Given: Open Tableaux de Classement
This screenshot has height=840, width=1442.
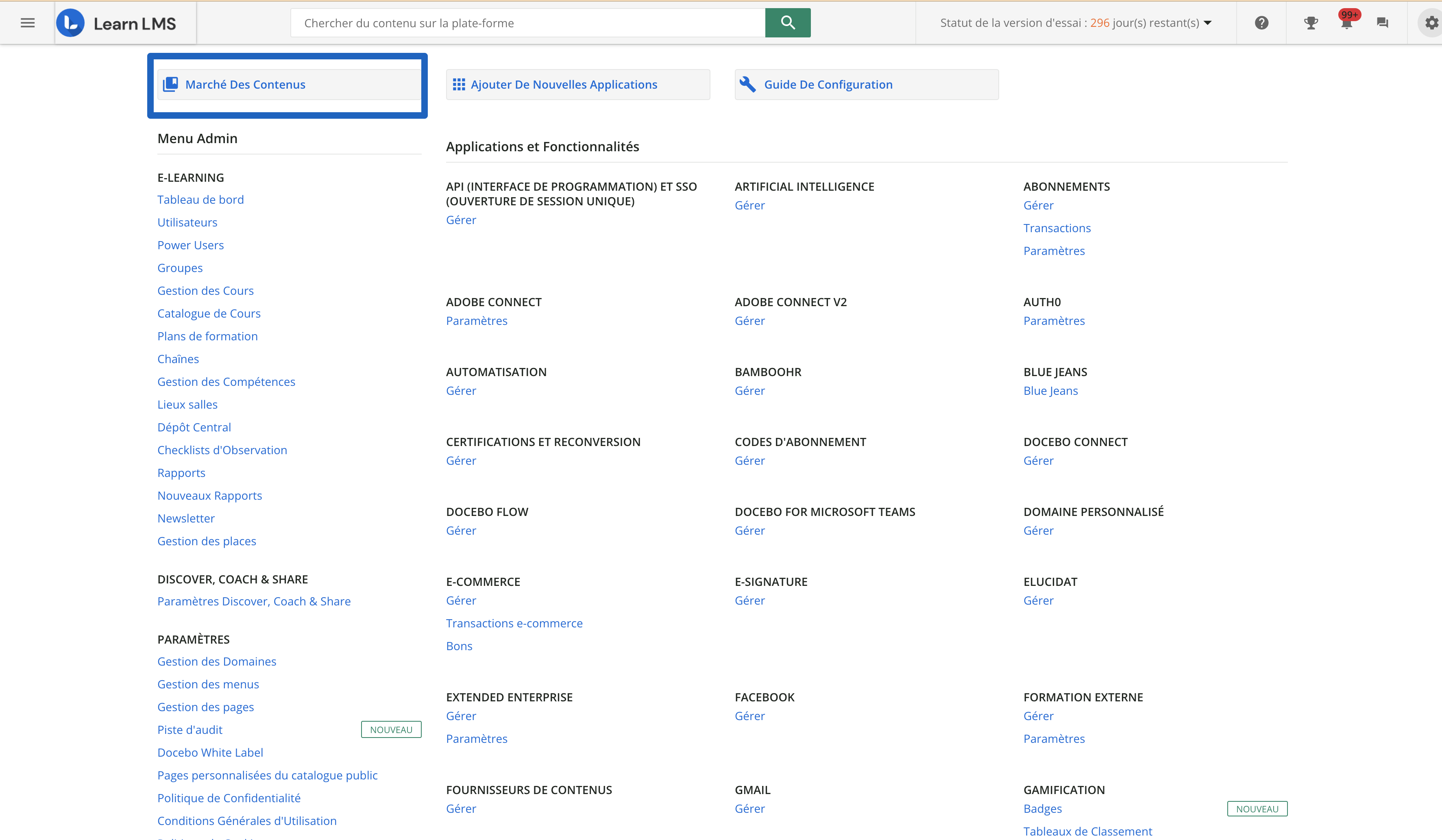Looking at the screenshot, I should [1087, 831].
